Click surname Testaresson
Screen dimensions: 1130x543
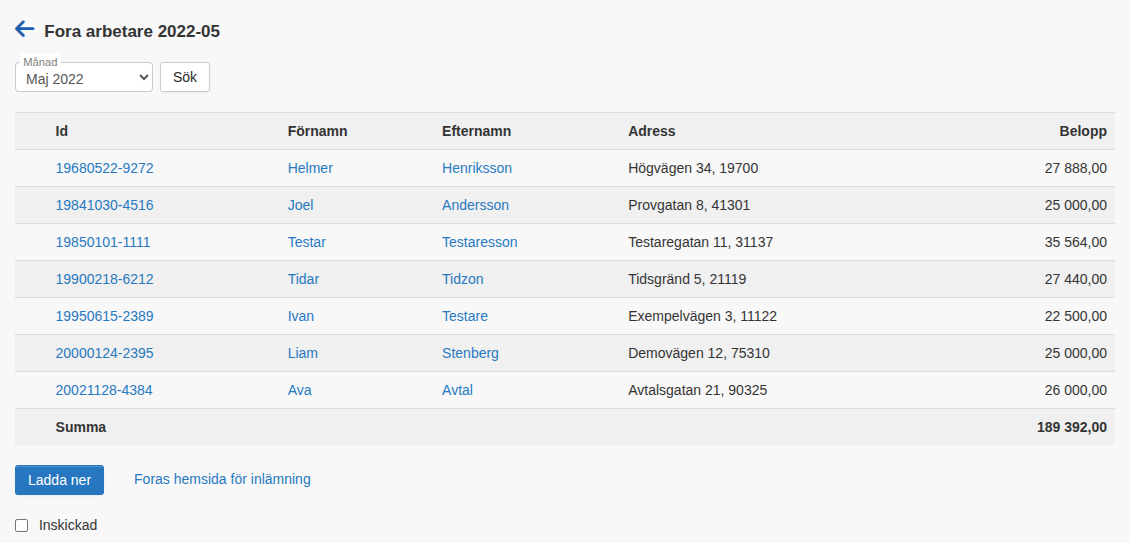(x=480, y=242)
